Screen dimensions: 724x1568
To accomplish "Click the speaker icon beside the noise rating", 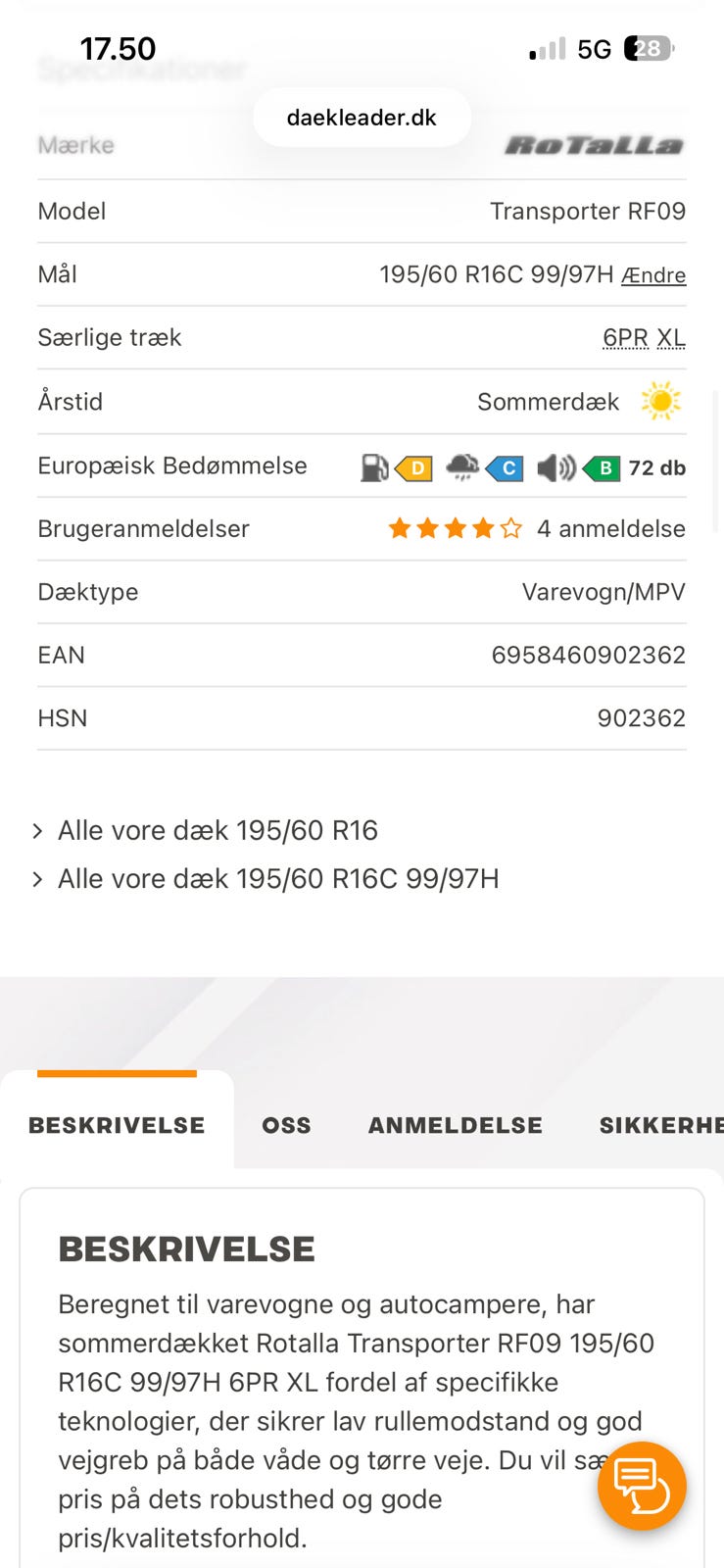I will click(x=555, y=467).
